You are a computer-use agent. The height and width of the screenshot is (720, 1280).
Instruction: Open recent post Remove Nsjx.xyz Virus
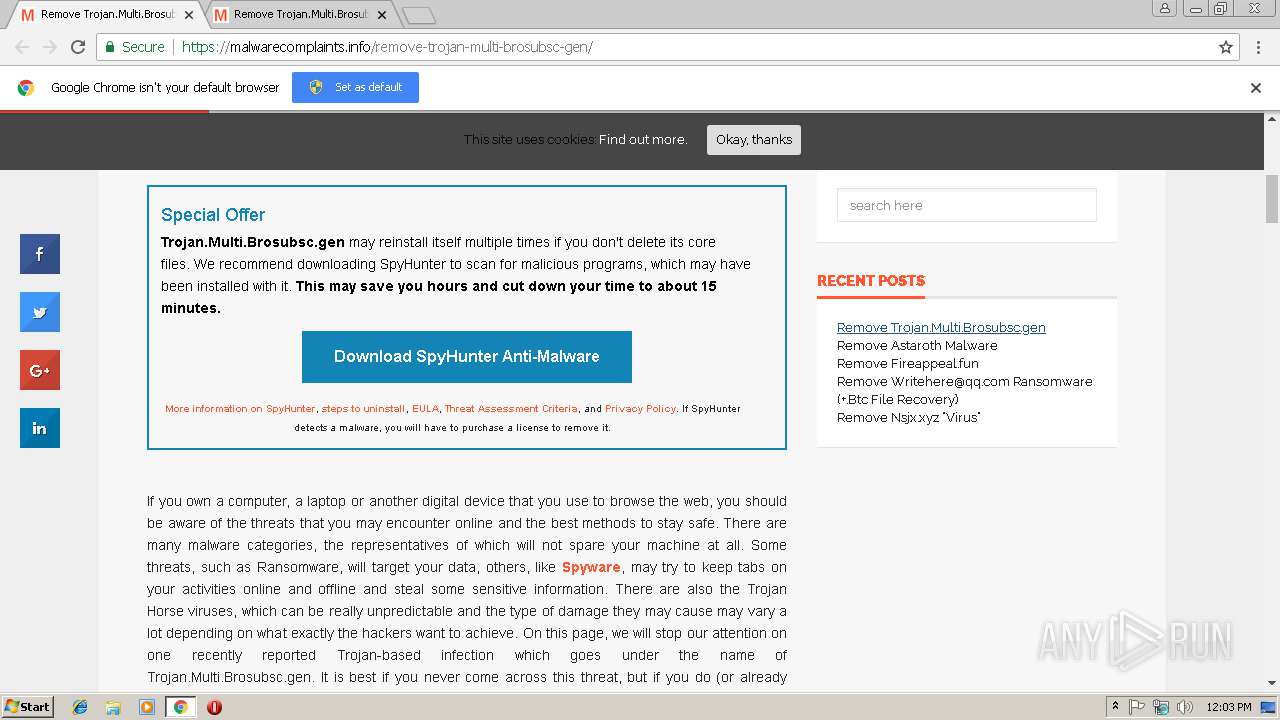[x=908, y=417]
